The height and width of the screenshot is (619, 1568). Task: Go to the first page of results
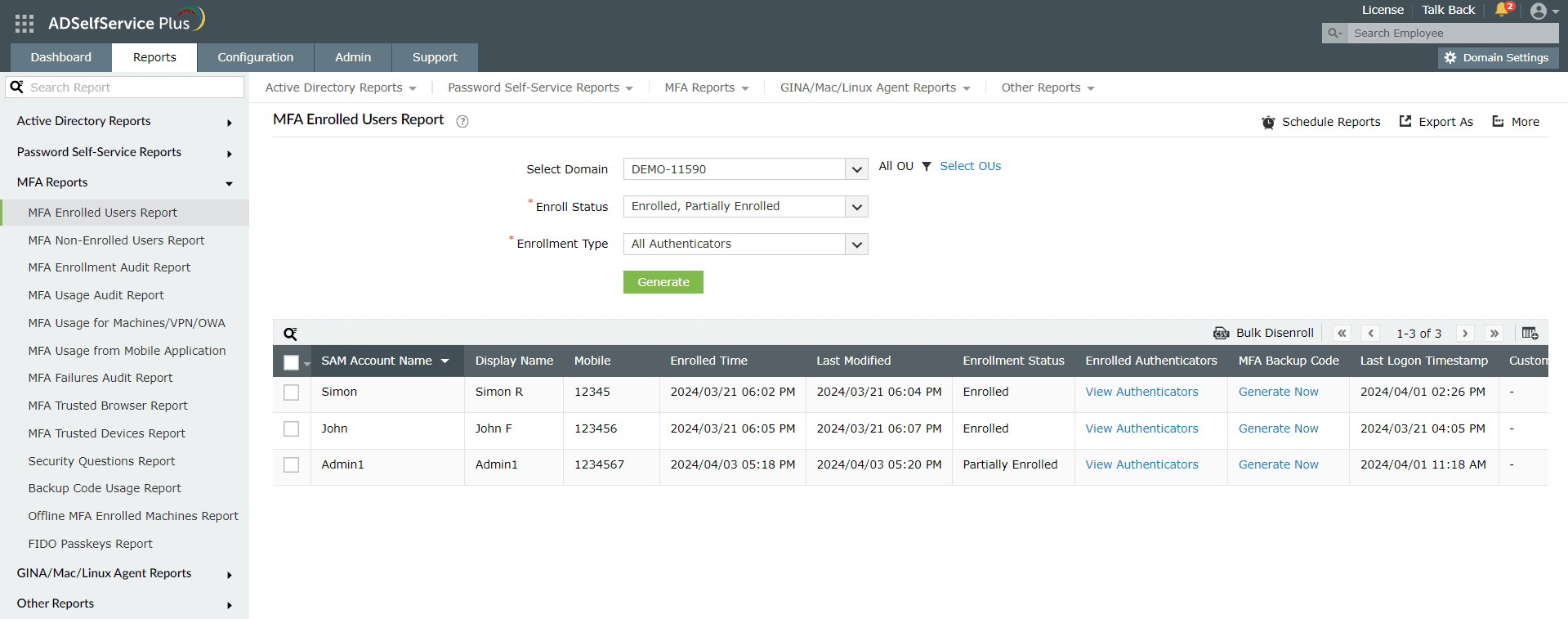point(1342,334)
